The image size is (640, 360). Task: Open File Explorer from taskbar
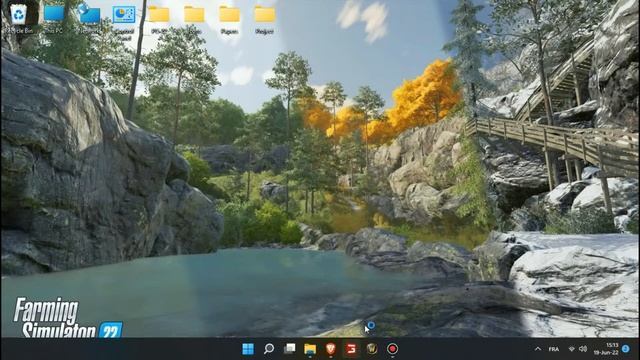310,349
